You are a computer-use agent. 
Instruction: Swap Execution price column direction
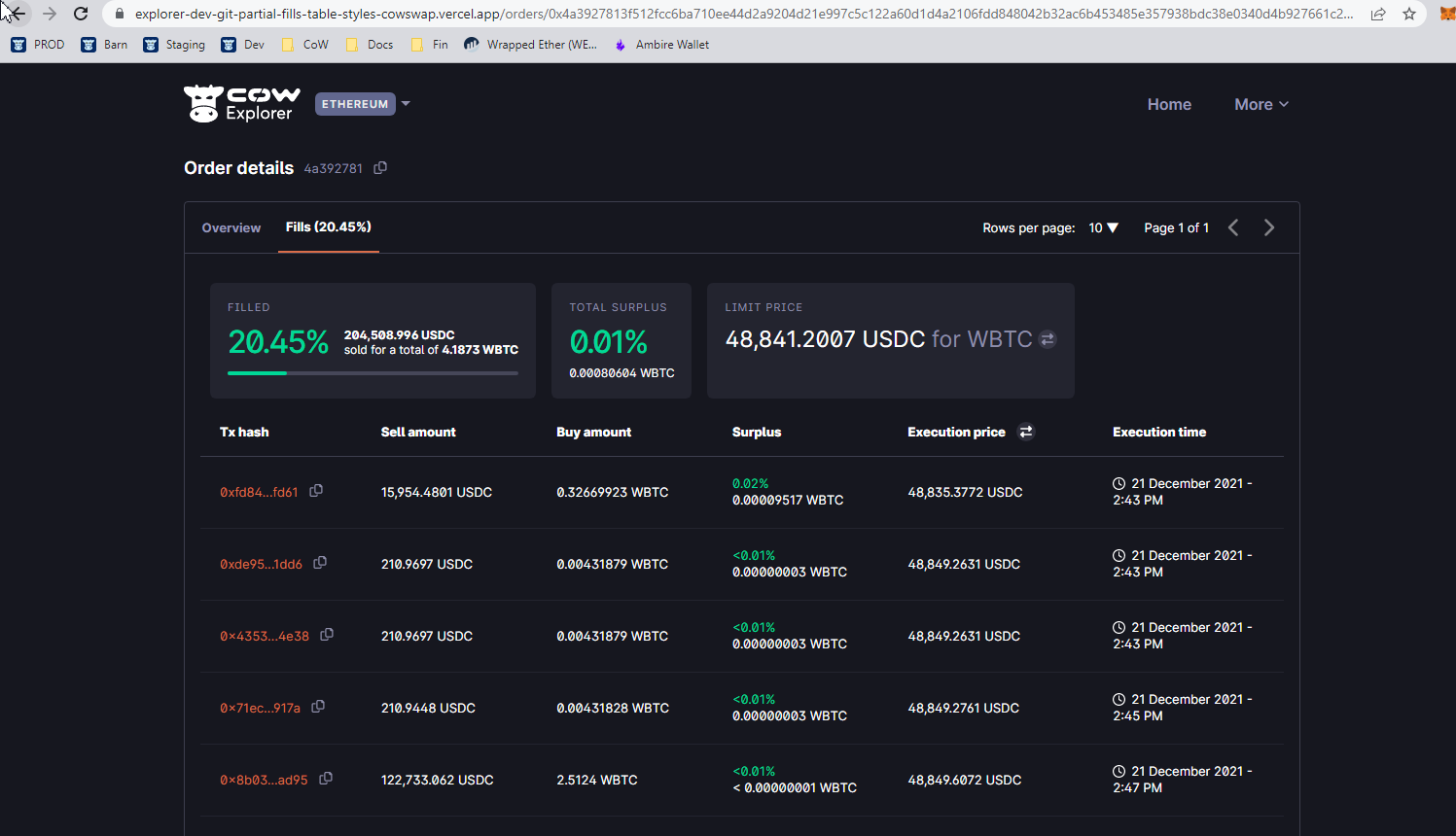tap(1026, 432)
